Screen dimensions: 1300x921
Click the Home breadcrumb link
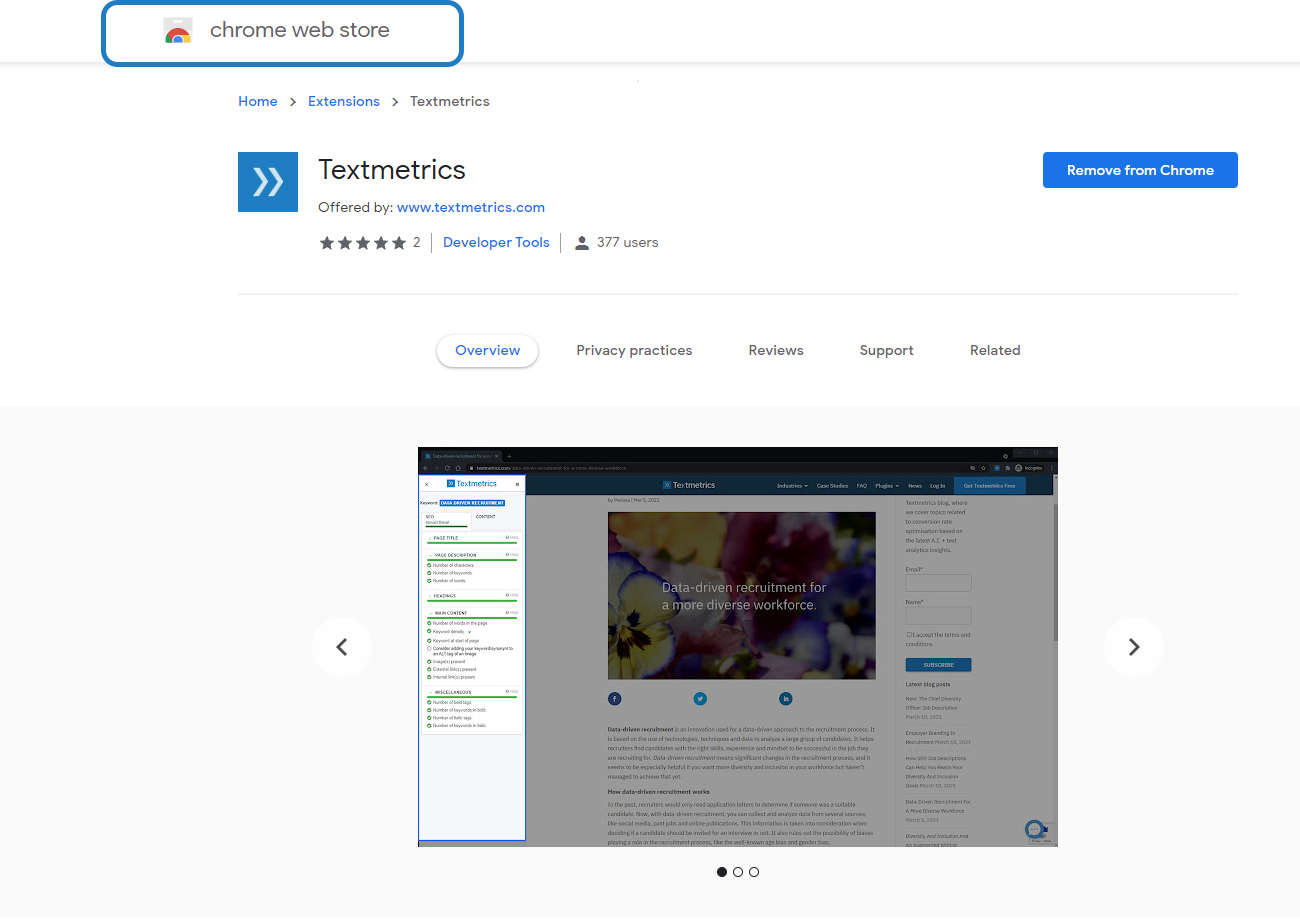(x=258, y=102)
